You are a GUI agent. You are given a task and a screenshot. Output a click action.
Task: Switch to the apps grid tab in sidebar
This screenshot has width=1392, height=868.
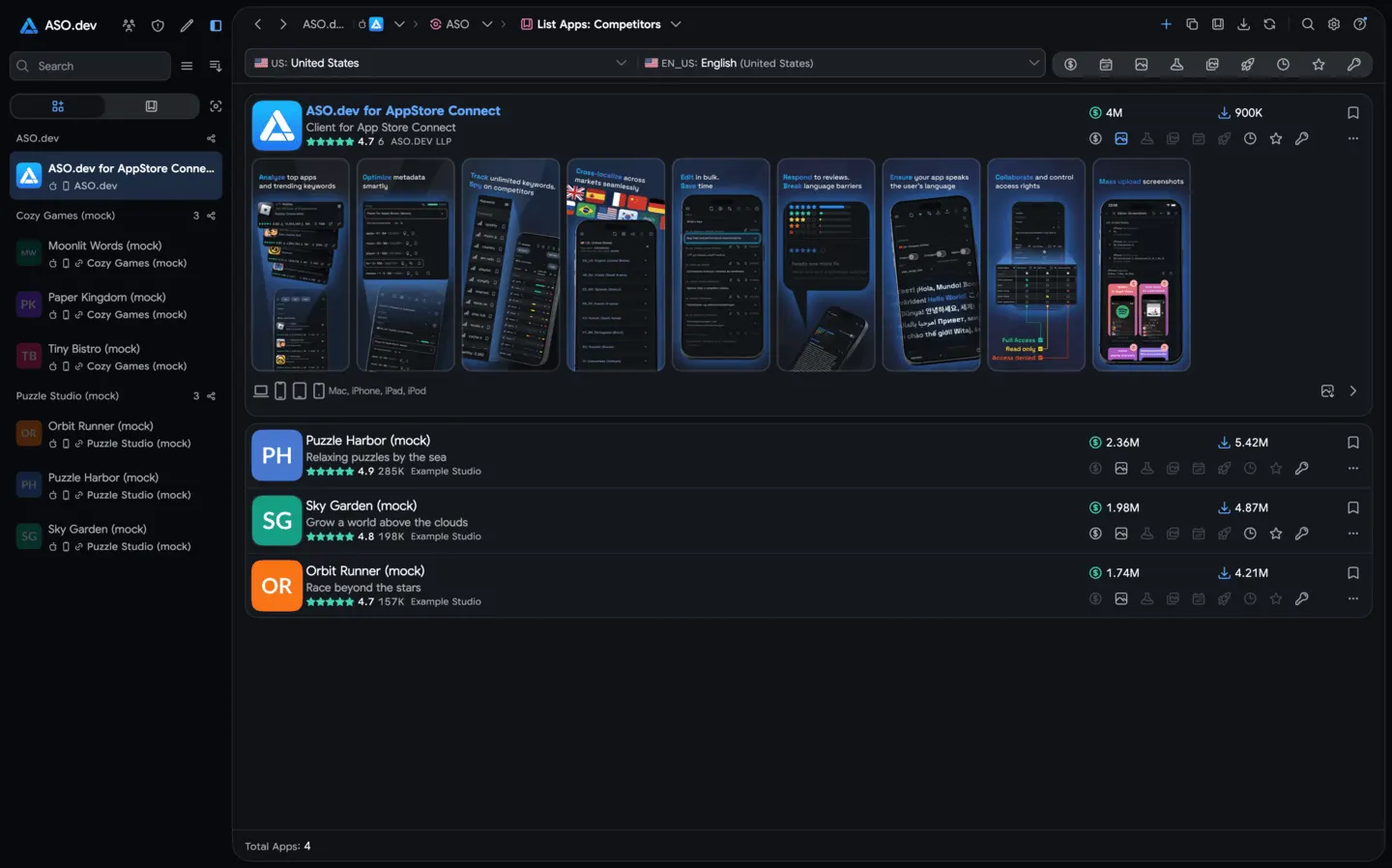[x=57, y=106]
